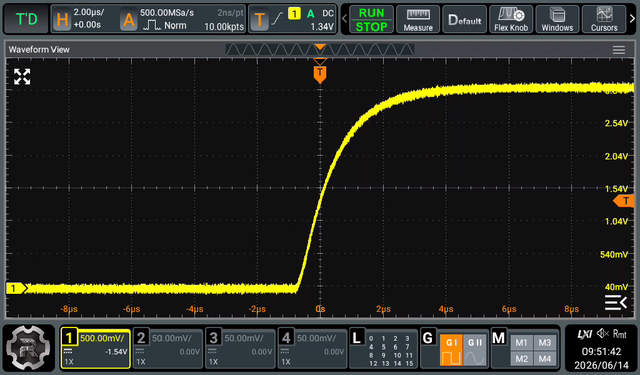Click channel 1 probe ratio 1X
Screen dimensions: 640x375
69,362
